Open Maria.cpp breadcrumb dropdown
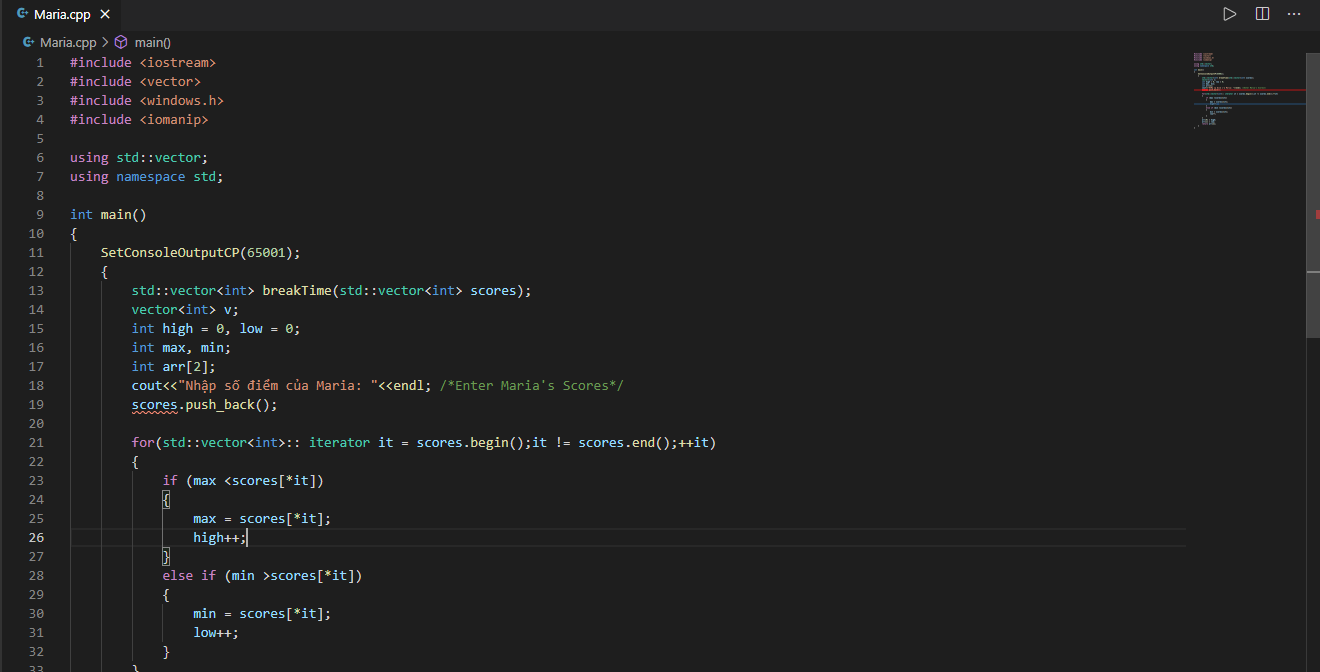The width and height of the screenshot is (1320, 672). tap(68, 42)
